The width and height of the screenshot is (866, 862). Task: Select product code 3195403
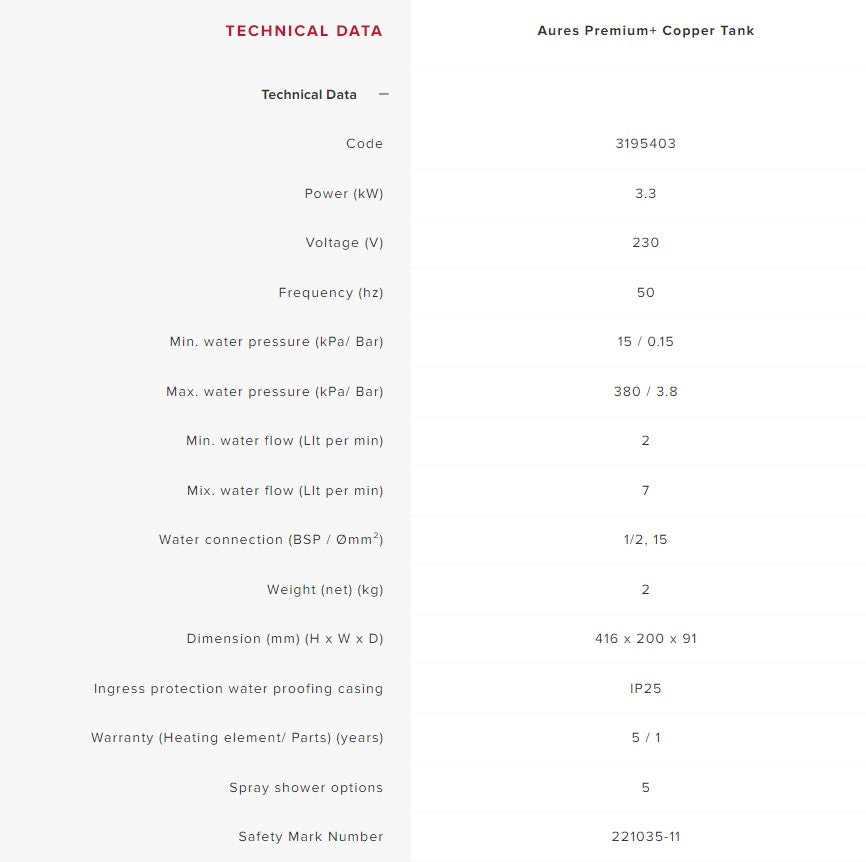646,144
